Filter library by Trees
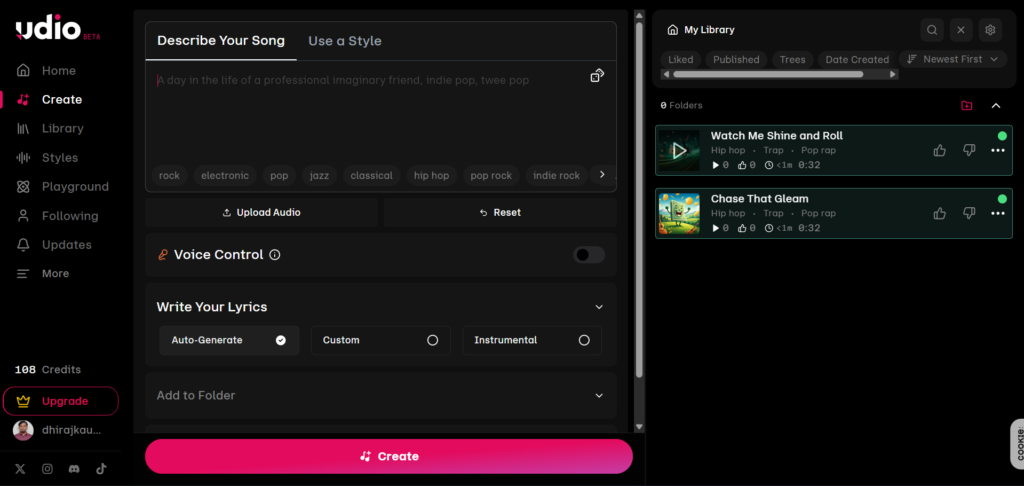 point(792,59)
